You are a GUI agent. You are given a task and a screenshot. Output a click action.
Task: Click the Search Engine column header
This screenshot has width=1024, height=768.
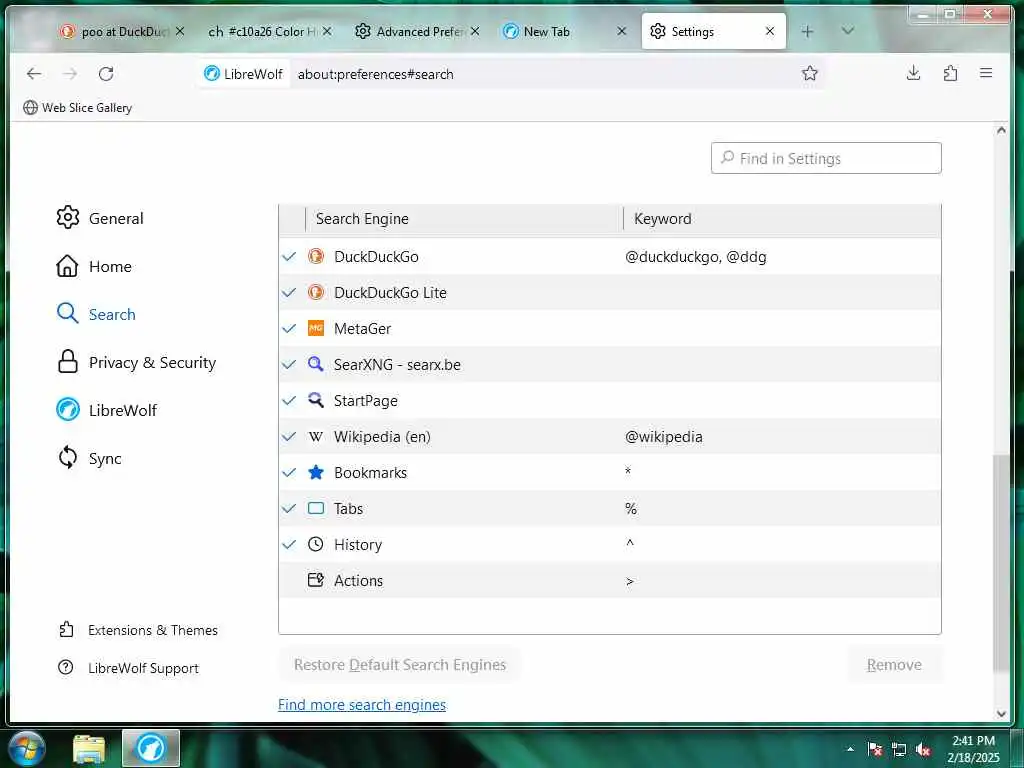pyautogui.click(x=464, y=219)
